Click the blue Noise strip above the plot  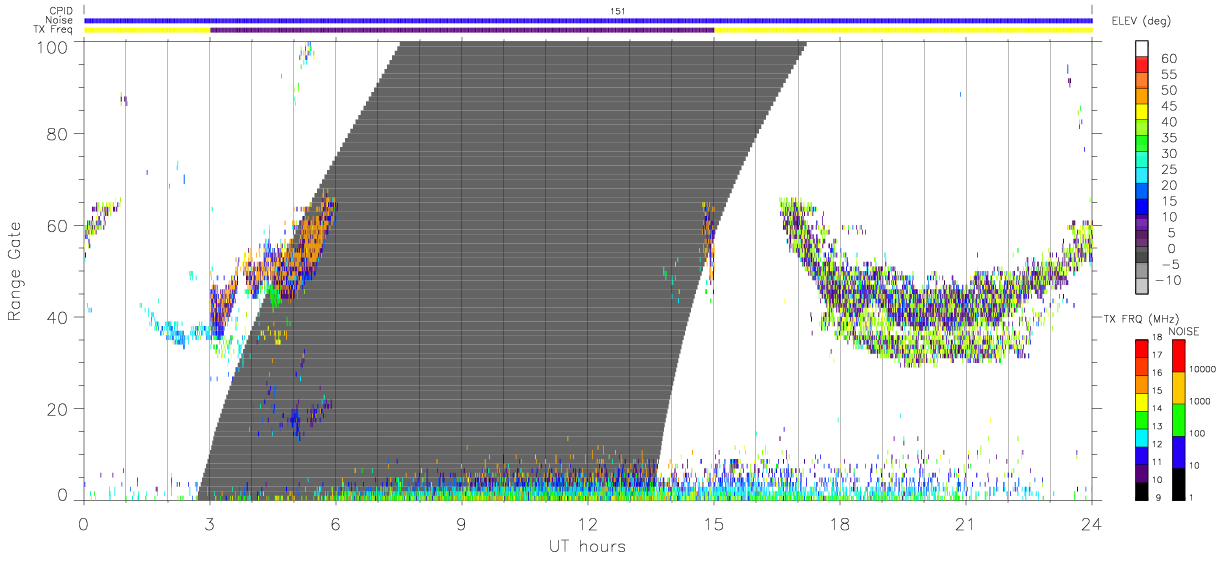coord(588,20)
